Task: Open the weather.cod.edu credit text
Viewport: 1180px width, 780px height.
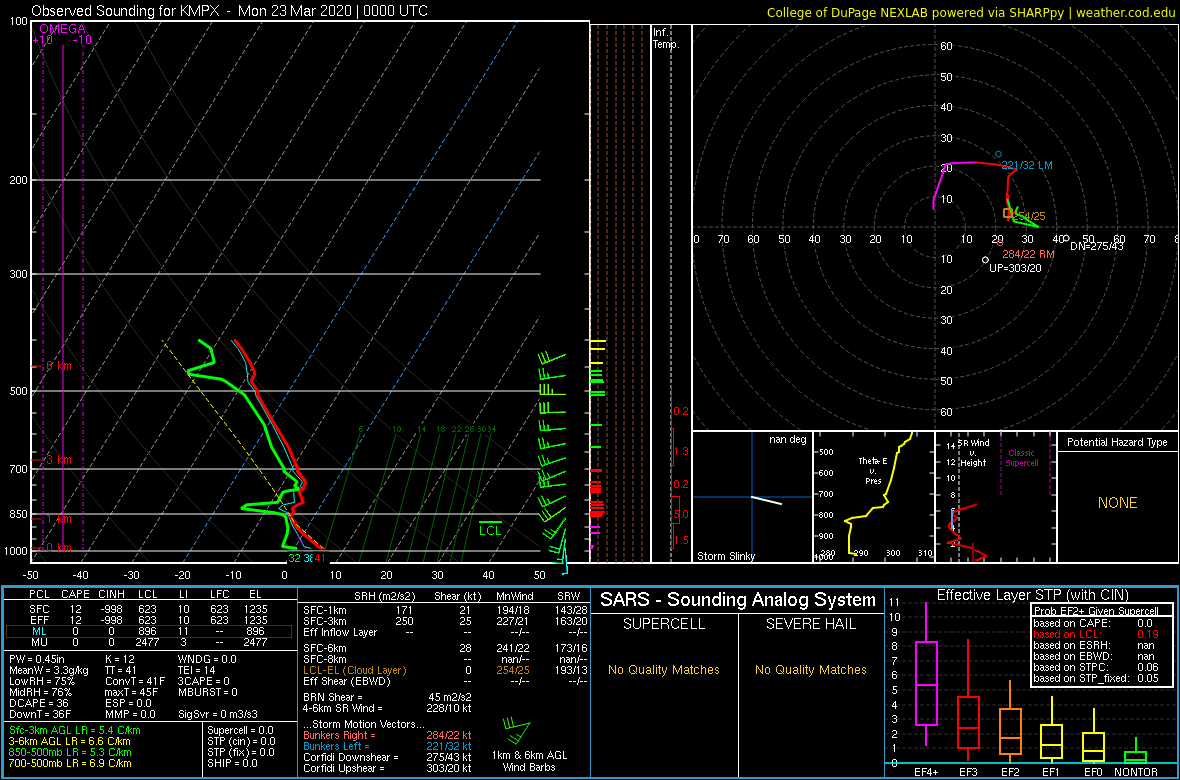Action: [x=1124, y=12]
